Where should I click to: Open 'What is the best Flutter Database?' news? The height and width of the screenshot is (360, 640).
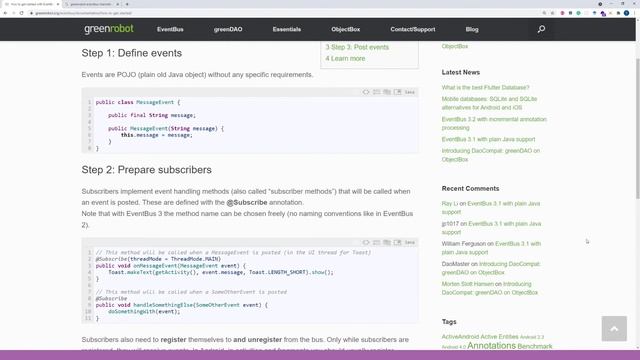click(485, 87)
